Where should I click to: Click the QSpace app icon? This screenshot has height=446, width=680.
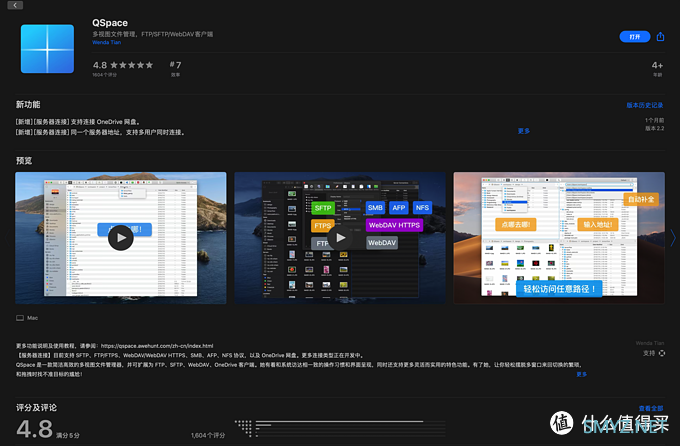[x=47, y=49]
